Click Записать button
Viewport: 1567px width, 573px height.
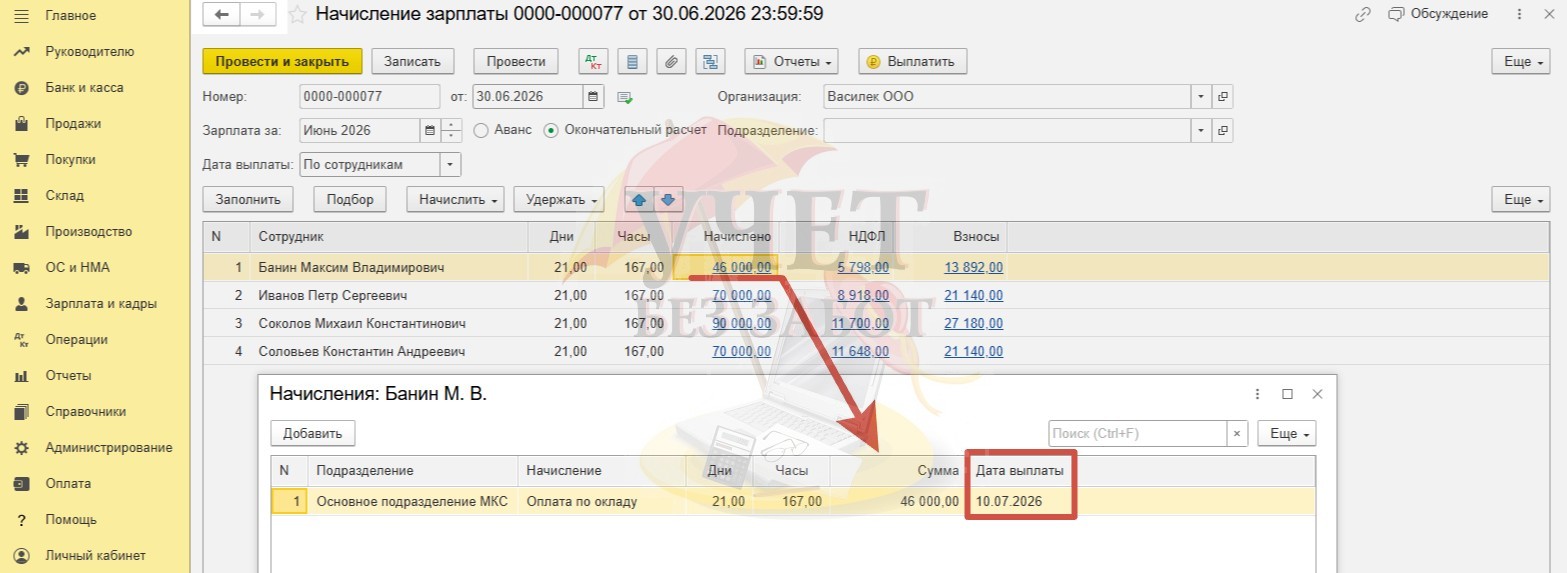[413, 61]
